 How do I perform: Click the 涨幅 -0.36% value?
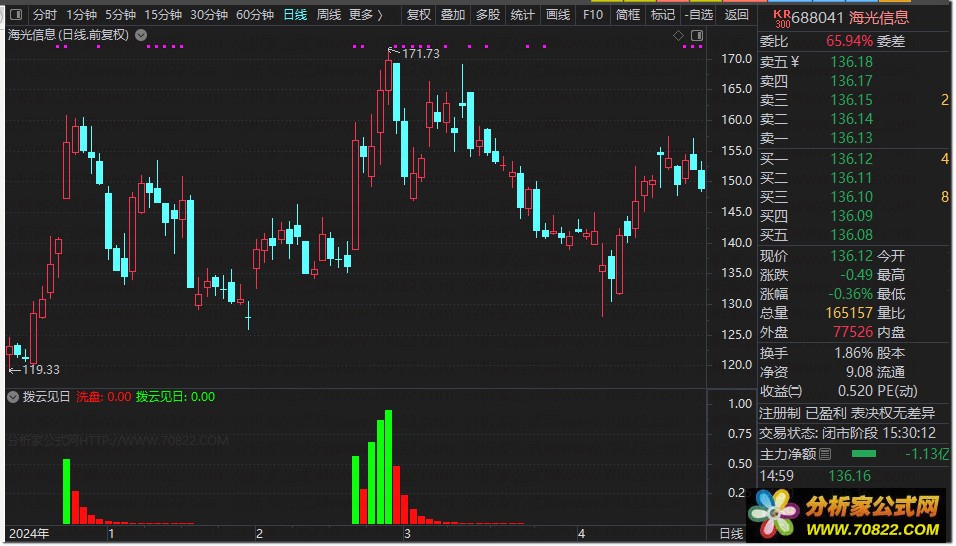point(850,294)
